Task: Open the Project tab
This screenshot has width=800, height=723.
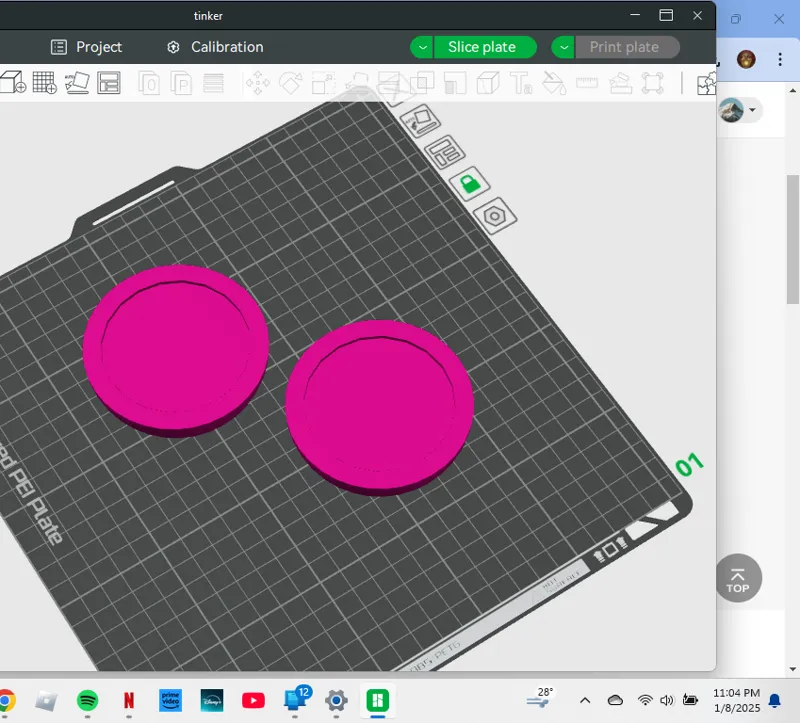Action: coord(87,47)
